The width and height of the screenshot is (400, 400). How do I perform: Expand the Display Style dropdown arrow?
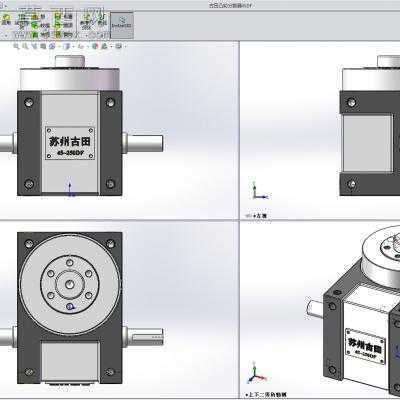pyautogui.click(x=73, y=46)
